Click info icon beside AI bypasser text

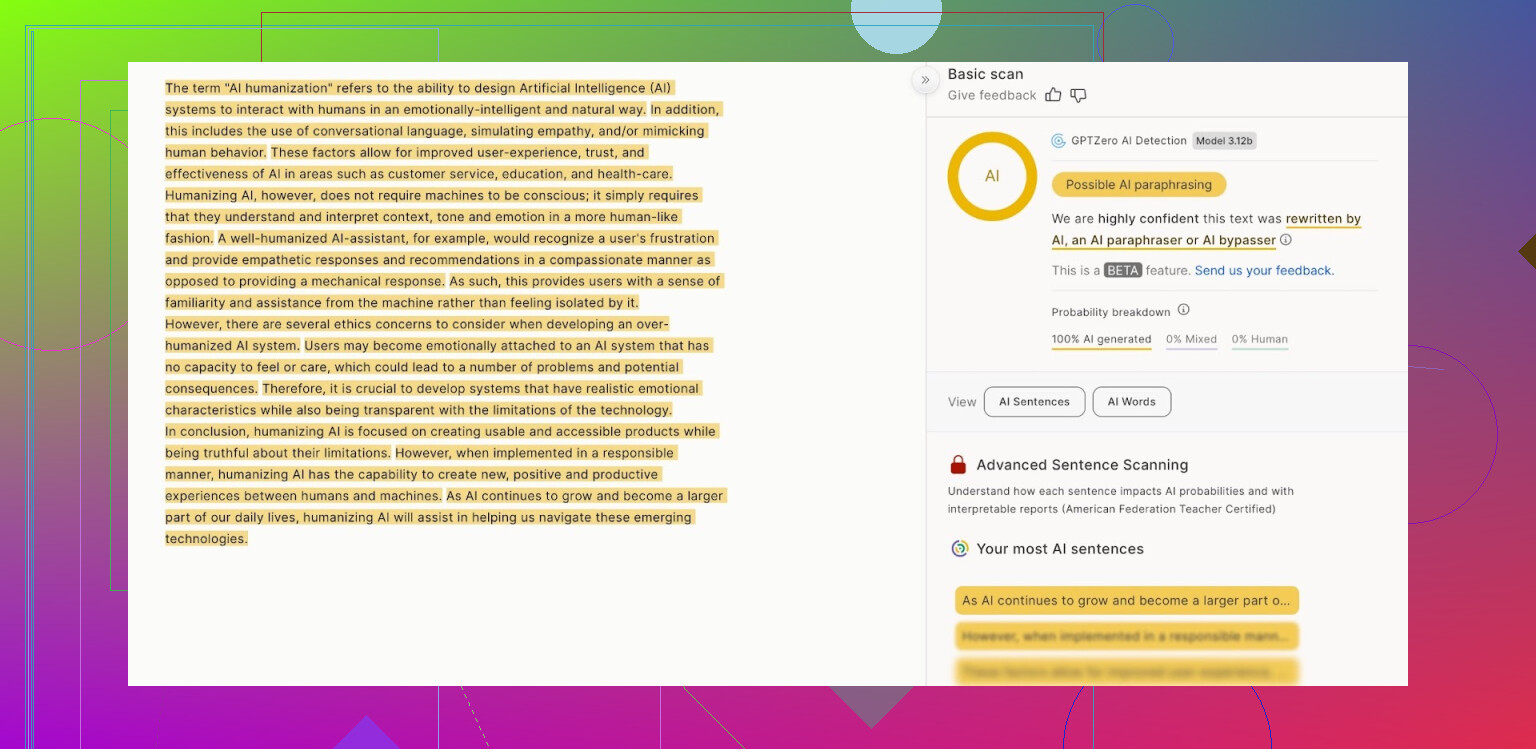1286,240
